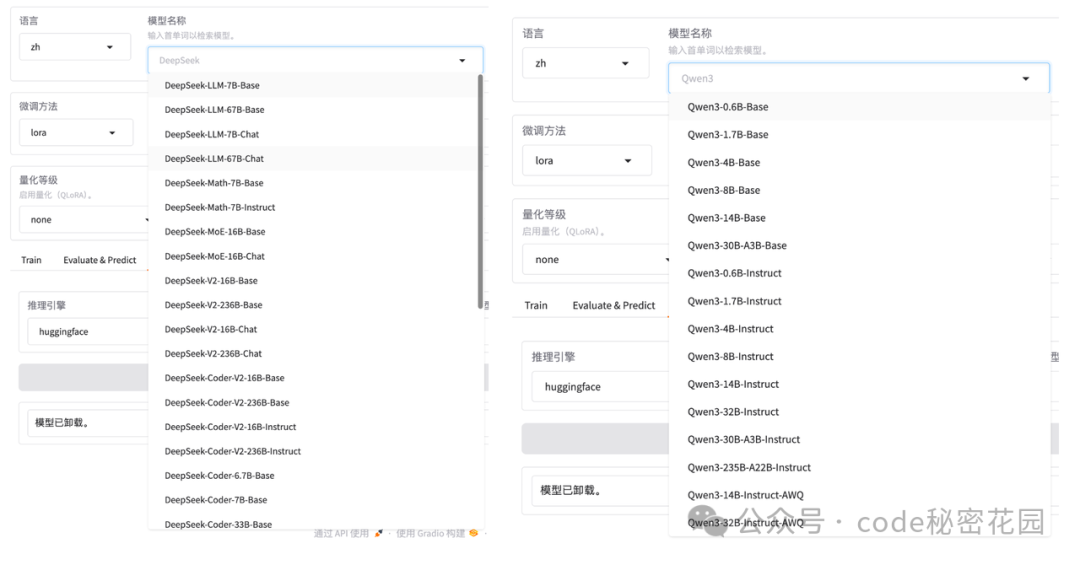This screenshot has width=1080, height=565.
Task: Select Qwen3-1.7B-Instruct model
Action: tap(859, 301)
